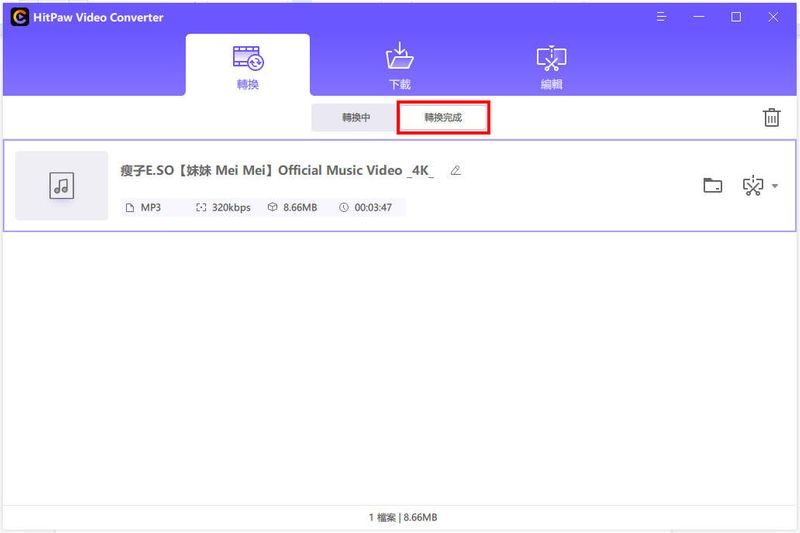Expand the edit options dropdown arrow

point(775,186)
